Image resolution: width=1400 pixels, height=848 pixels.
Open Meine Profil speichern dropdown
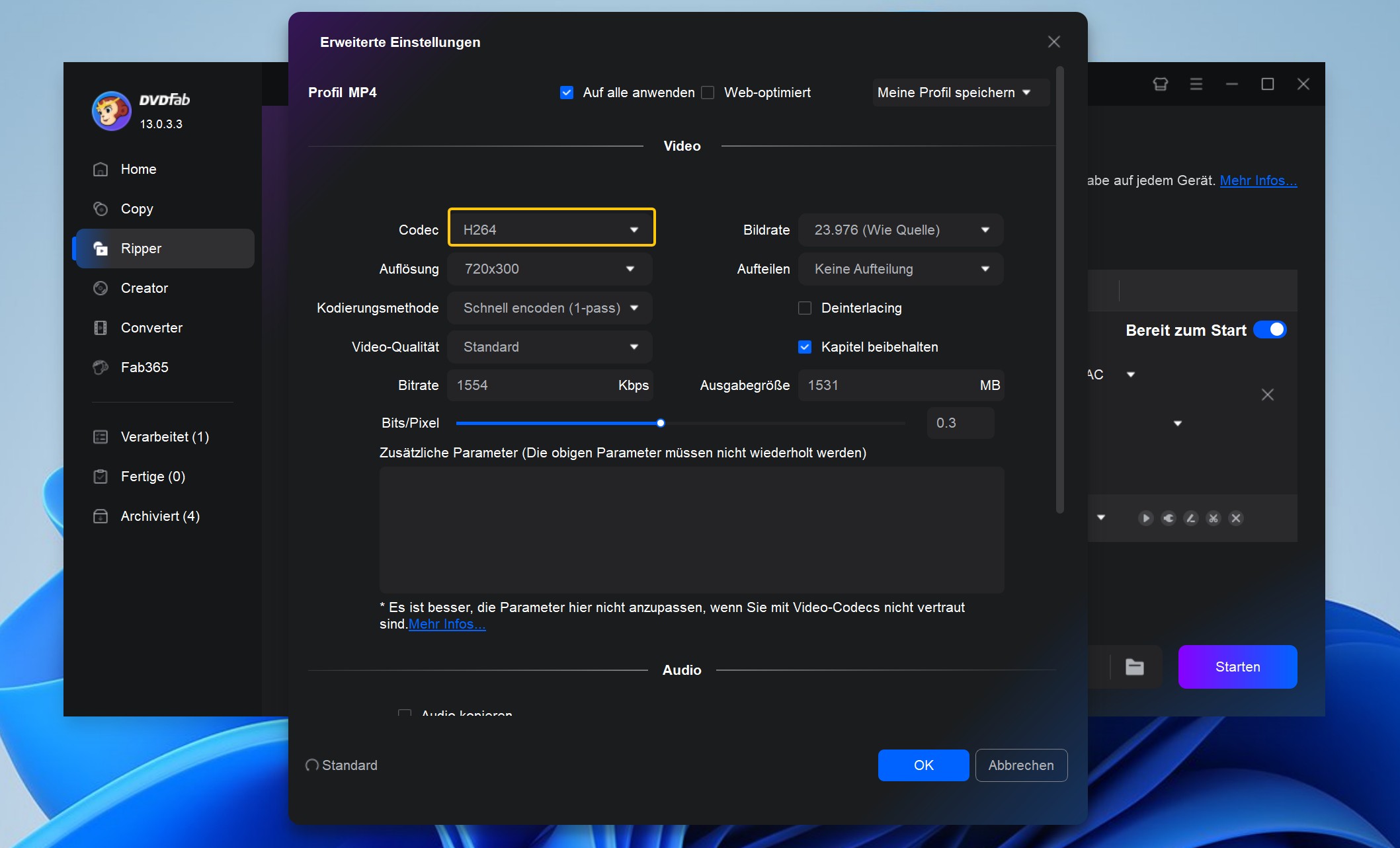(x=960, y=93)
